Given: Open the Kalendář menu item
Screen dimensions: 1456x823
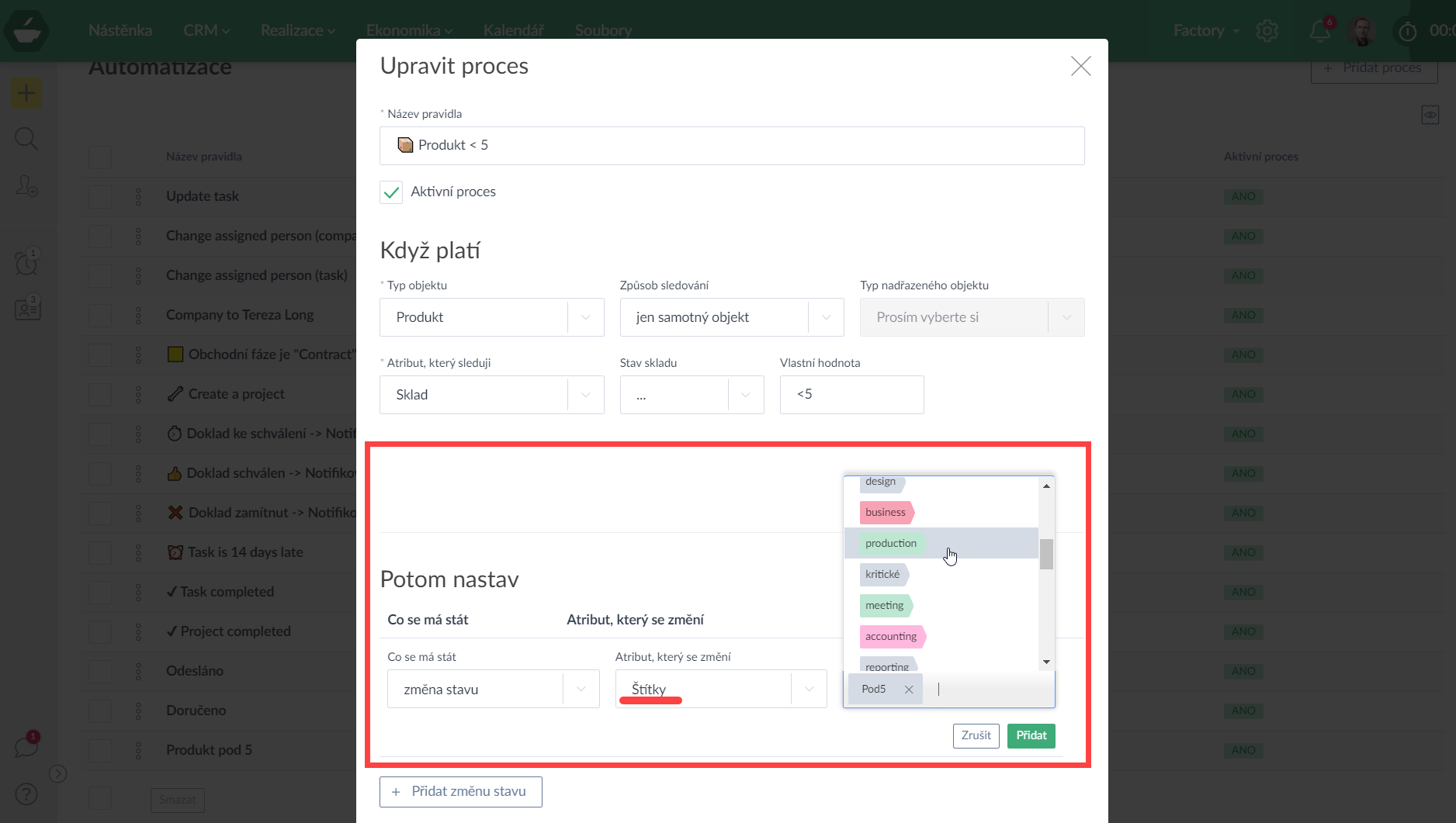Looking at the screenshot, I should 513,30.
